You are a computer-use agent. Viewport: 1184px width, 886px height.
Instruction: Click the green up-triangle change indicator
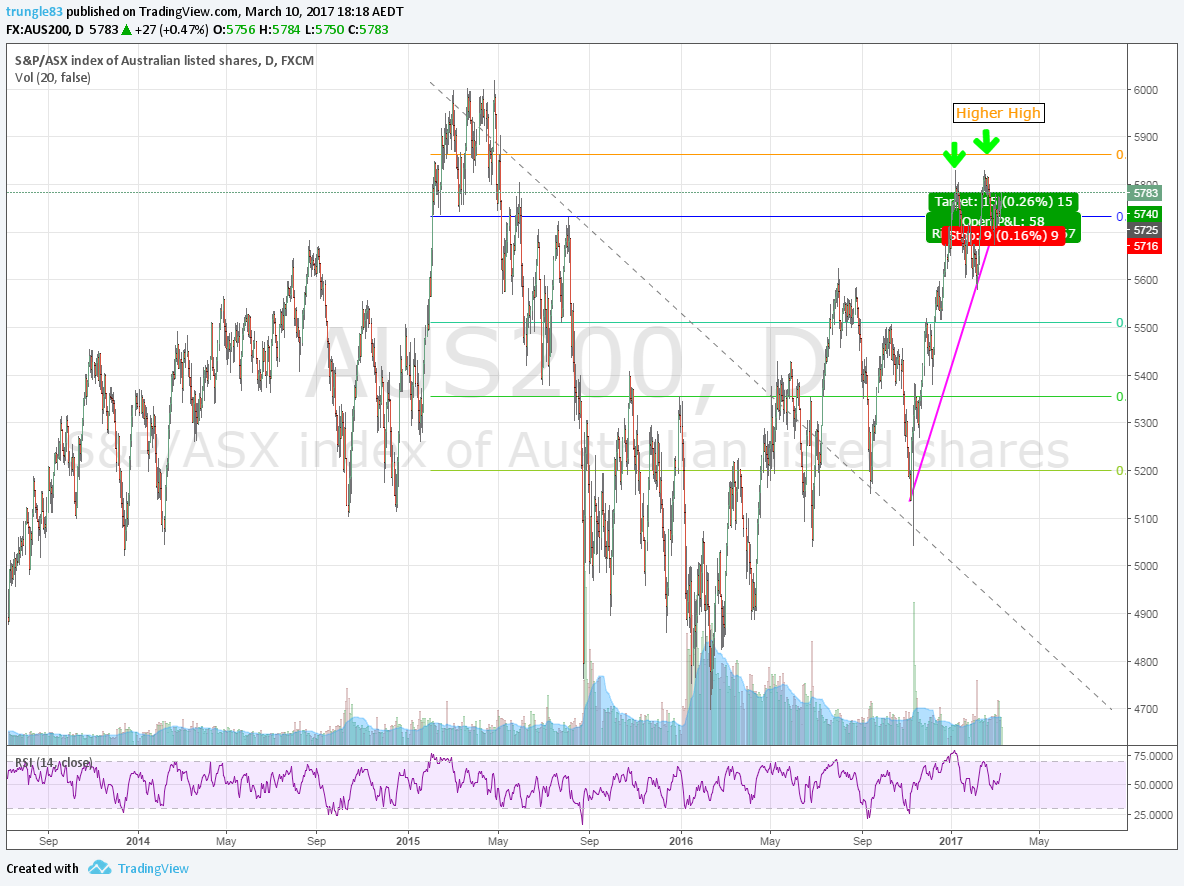click(126, 30)
